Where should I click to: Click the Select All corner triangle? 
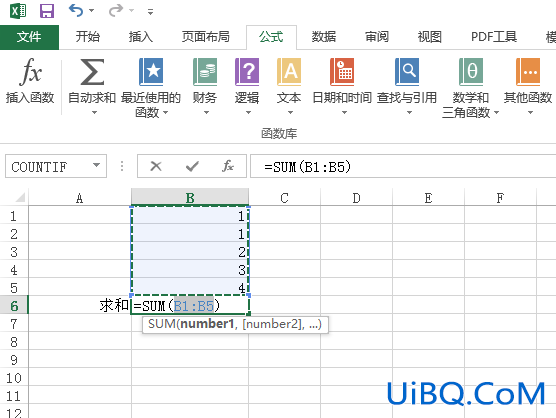[20, 197]
